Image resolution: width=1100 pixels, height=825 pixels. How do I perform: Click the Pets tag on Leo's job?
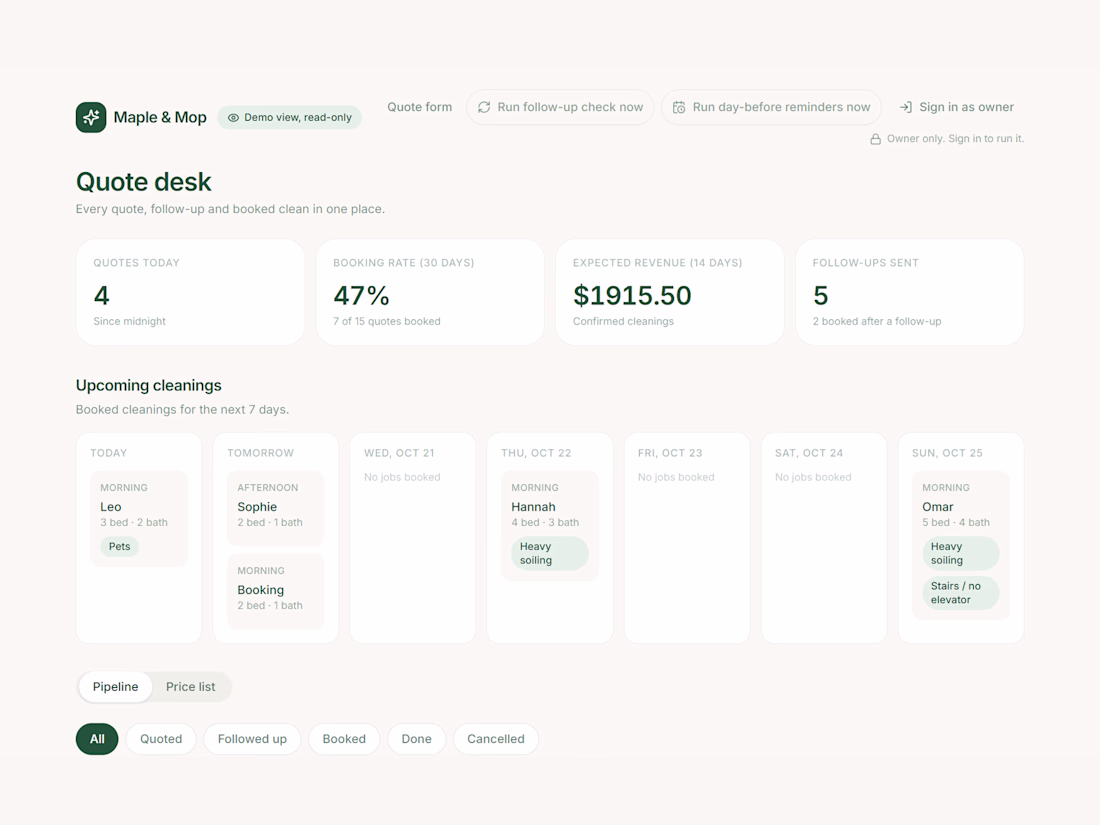[x=119, y=546]
